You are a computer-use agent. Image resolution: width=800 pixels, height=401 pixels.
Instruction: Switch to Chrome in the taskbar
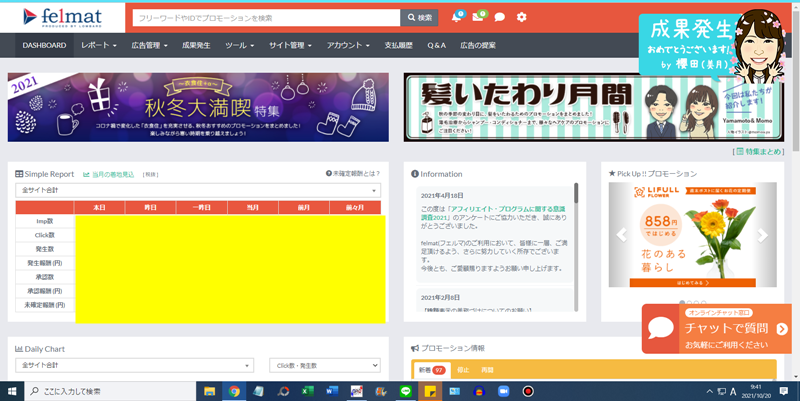[234, 391]
